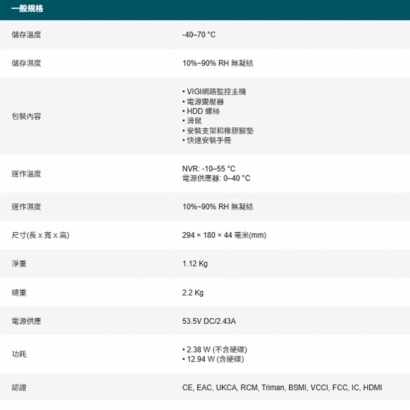Click the 電源變壓器 list item
Screen dimensions: 410x410
(203, 102)
